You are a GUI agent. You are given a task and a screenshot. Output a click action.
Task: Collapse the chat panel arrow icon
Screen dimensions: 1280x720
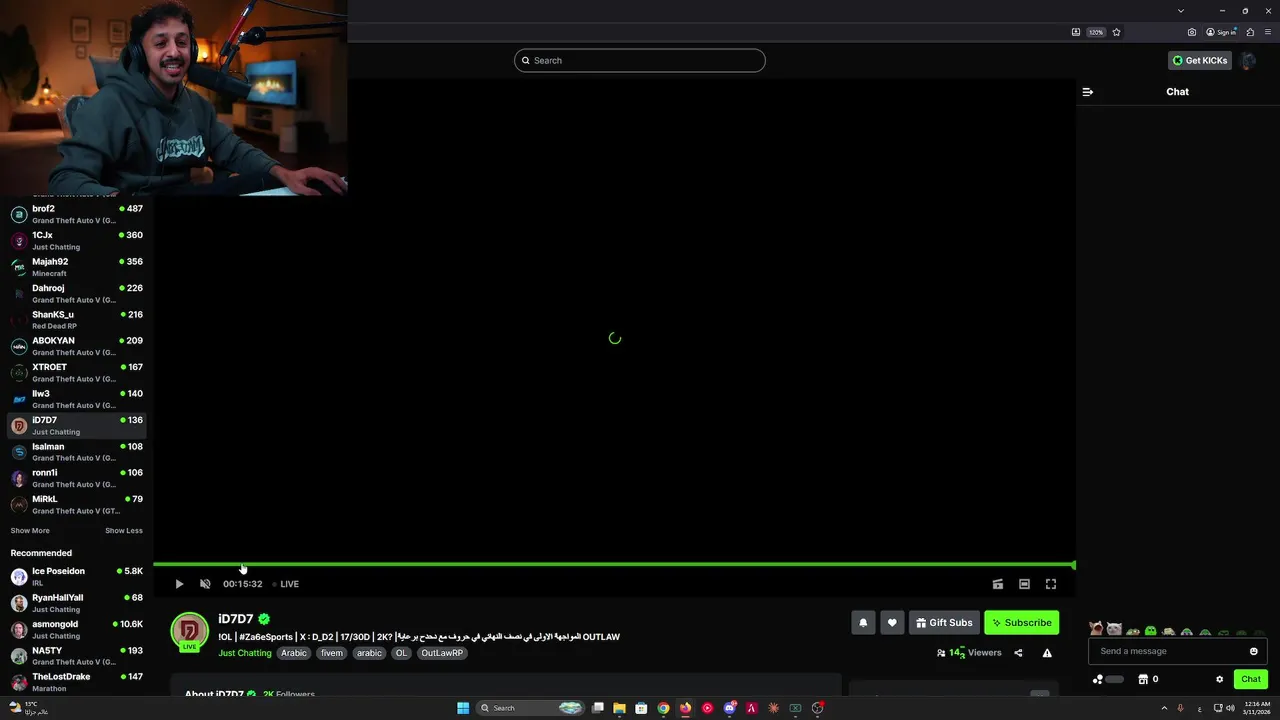pos(1088,92)
